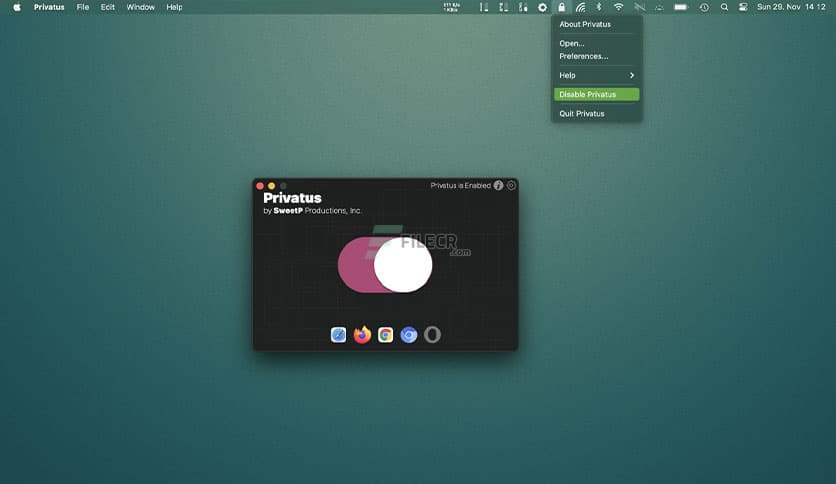The image size is (836, 484).
Task: Toggle the large Privatus enable switch
Action: (x=385, y=265)
